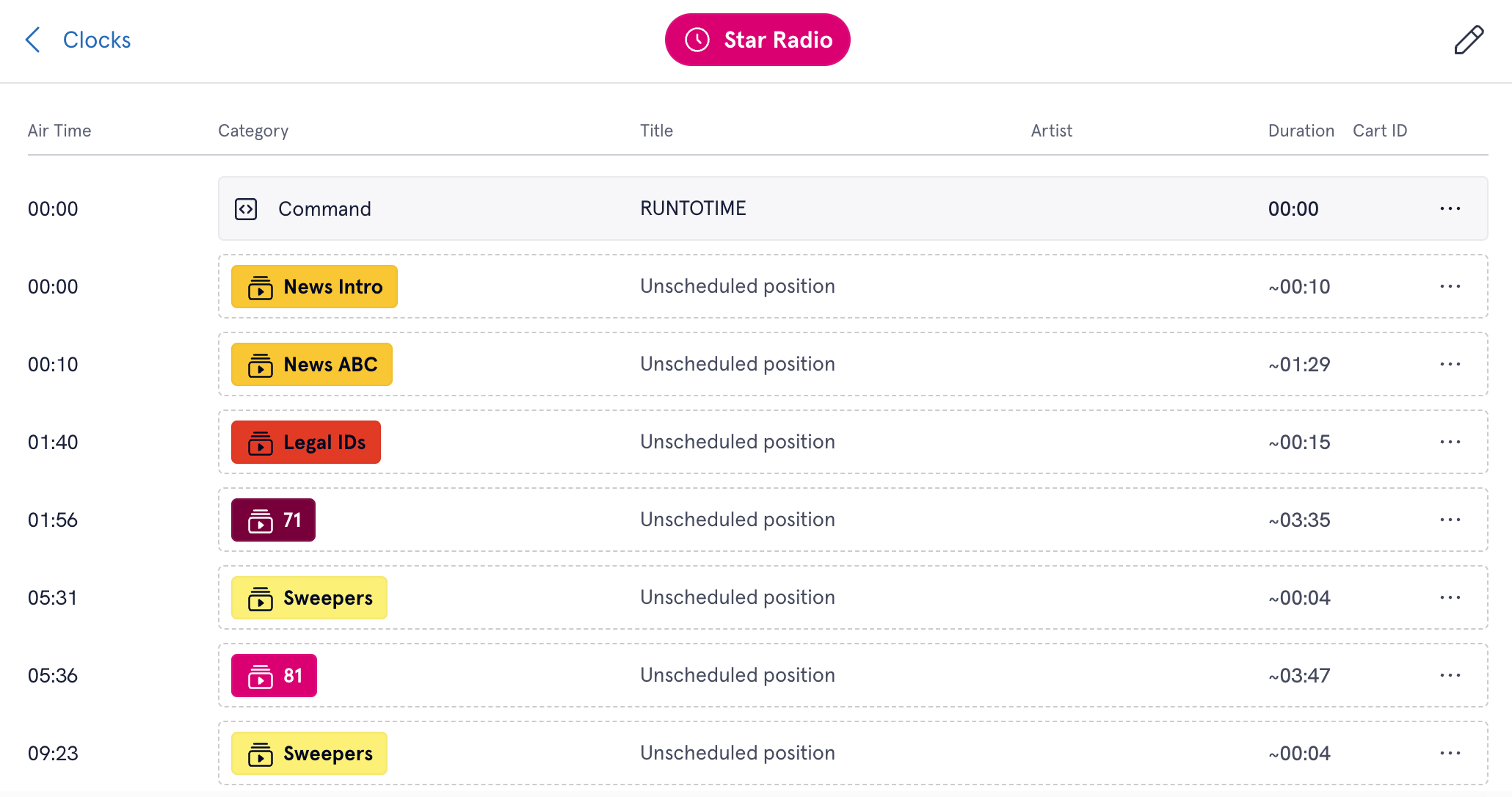Click the Command code bracket icon

coord(246,209)
